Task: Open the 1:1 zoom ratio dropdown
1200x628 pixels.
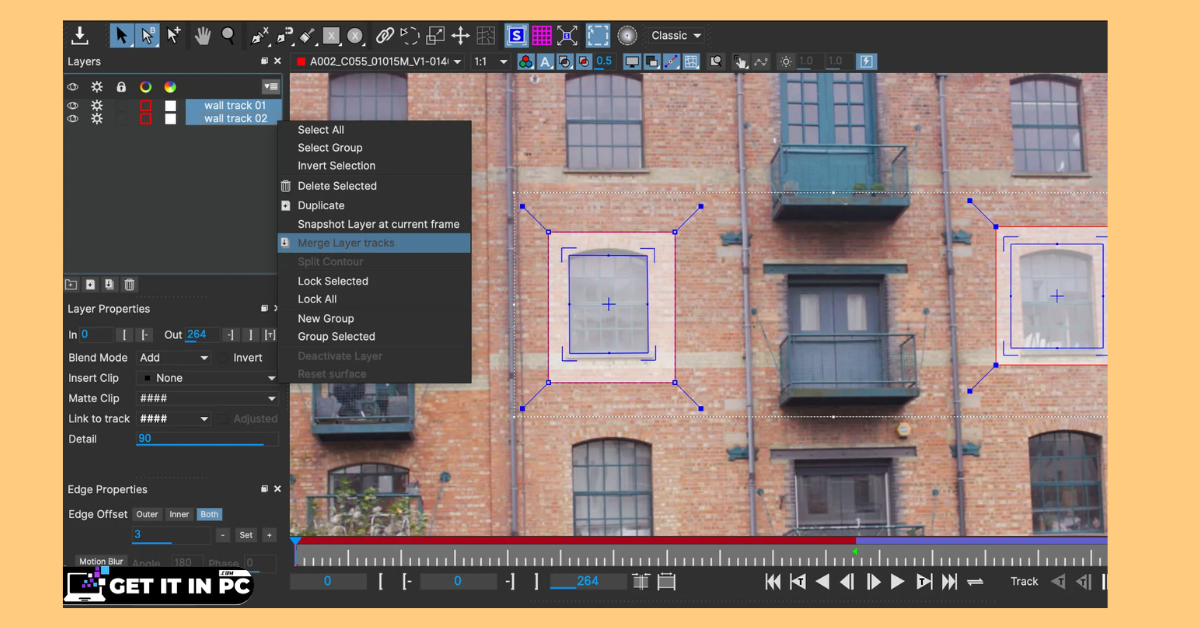Action: tap(490, 62)
